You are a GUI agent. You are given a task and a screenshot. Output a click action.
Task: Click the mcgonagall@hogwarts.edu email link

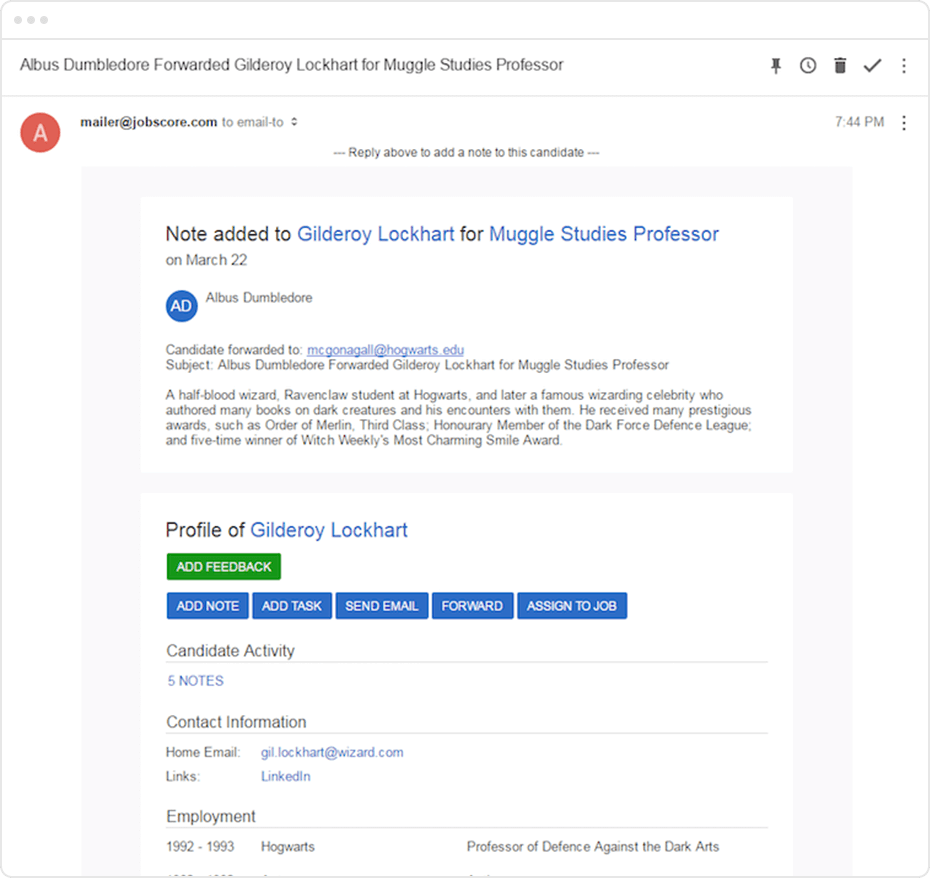click(x=386, y=349)
